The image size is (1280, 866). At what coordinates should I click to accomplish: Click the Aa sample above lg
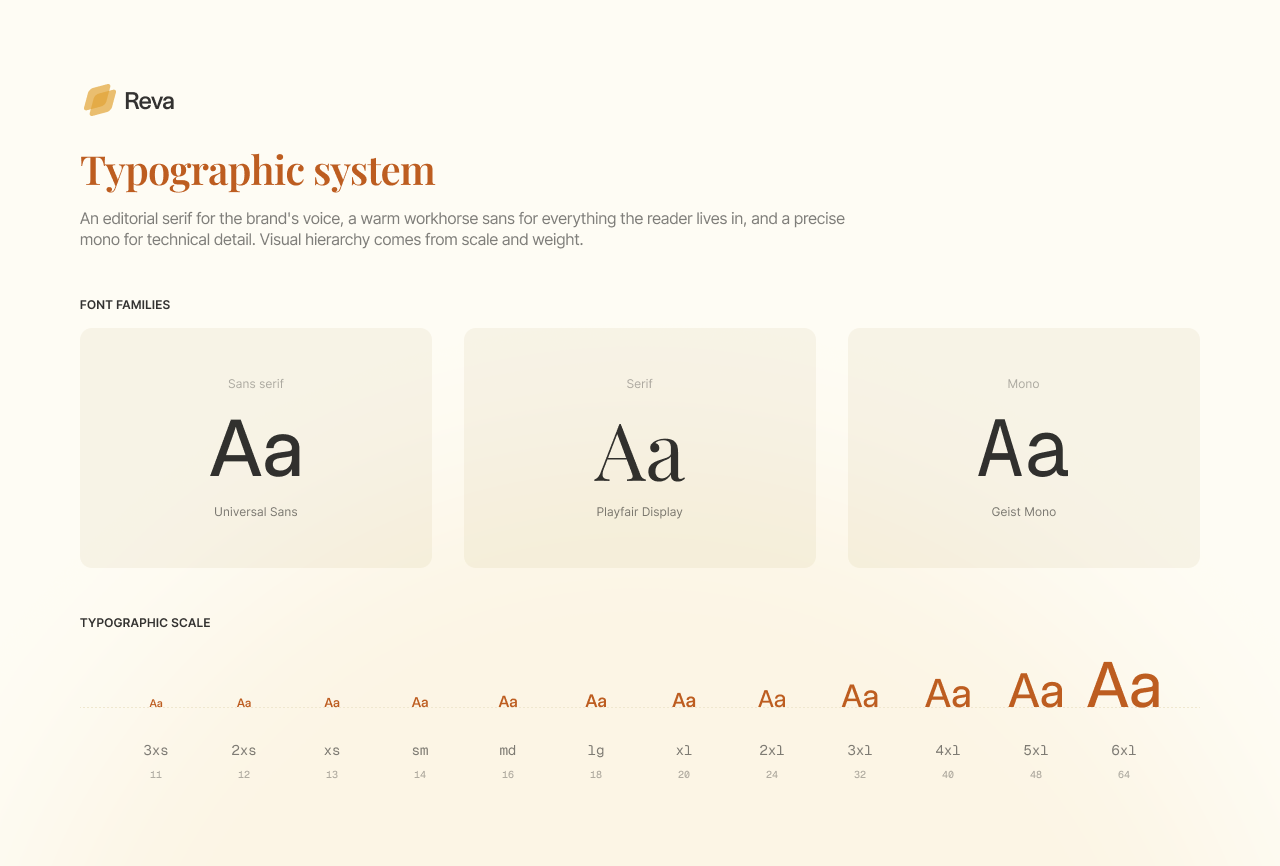point(596,701)
